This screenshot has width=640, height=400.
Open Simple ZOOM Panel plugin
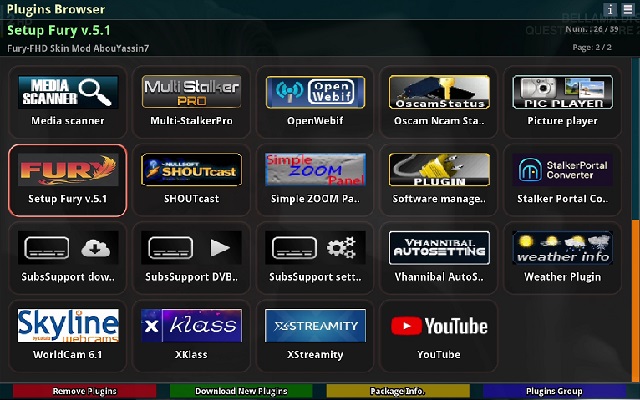coord(315,180)
